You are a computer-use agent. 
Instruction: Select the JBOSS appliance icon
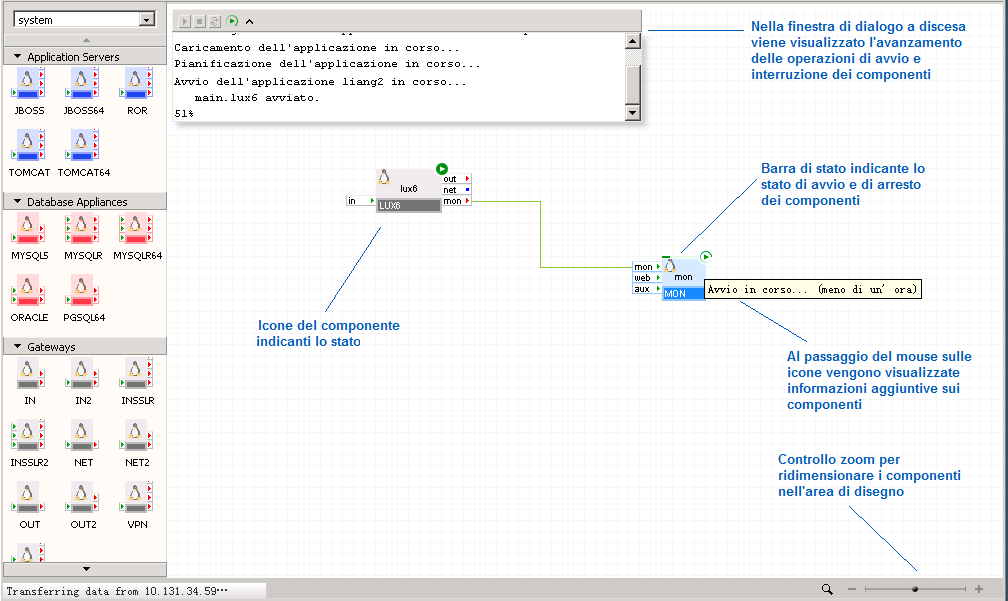point(29,84)
